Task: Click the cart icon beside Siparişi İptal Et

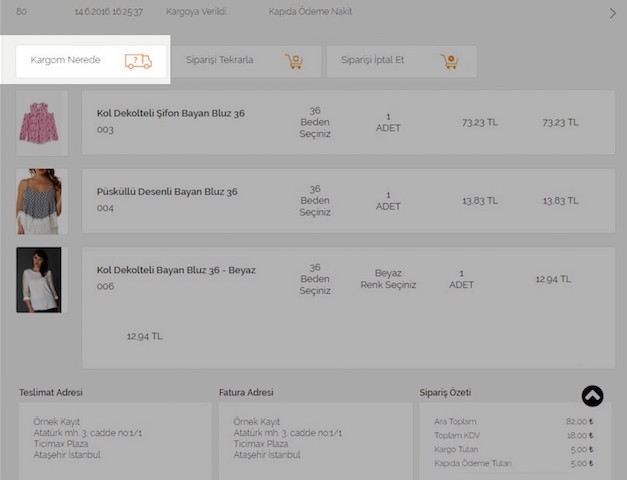Action: point(450,61)
